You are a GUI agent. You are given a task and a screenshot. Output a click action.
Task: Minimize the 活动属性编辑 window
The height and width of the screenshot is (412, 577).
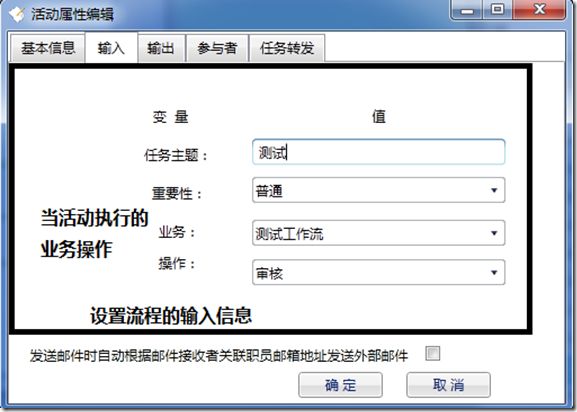pyautogui.click(x=467, y=10)
